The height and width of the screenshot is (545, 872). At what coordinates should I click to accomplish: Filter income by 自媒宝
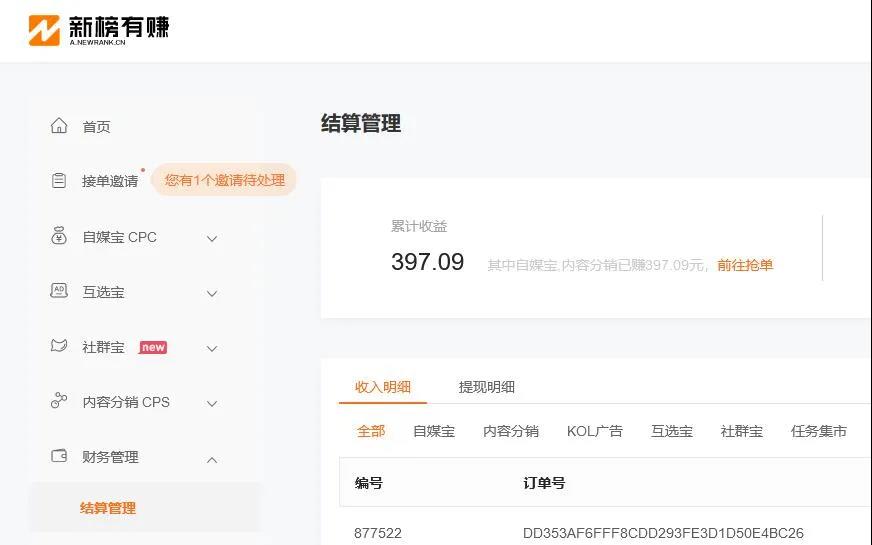tap(434, 431)
